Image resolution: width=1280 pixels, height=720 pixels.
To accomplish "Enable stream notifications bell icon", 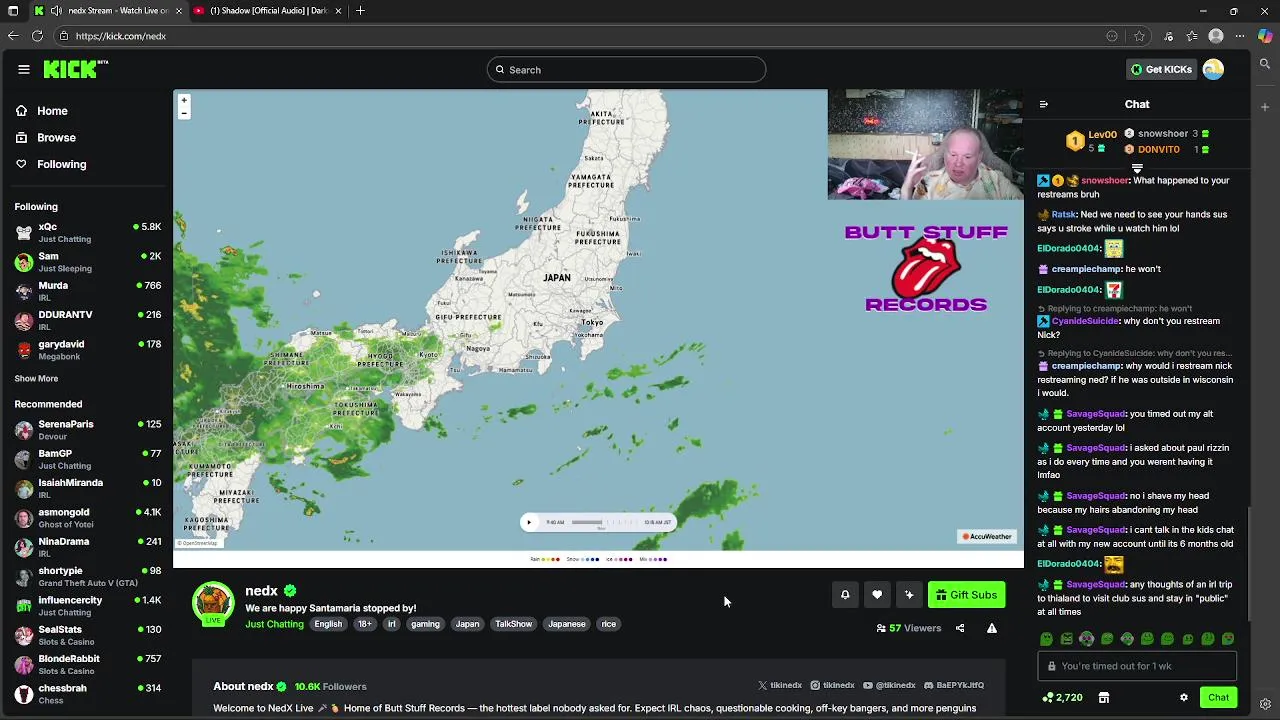I will click(x=845, y=595).
